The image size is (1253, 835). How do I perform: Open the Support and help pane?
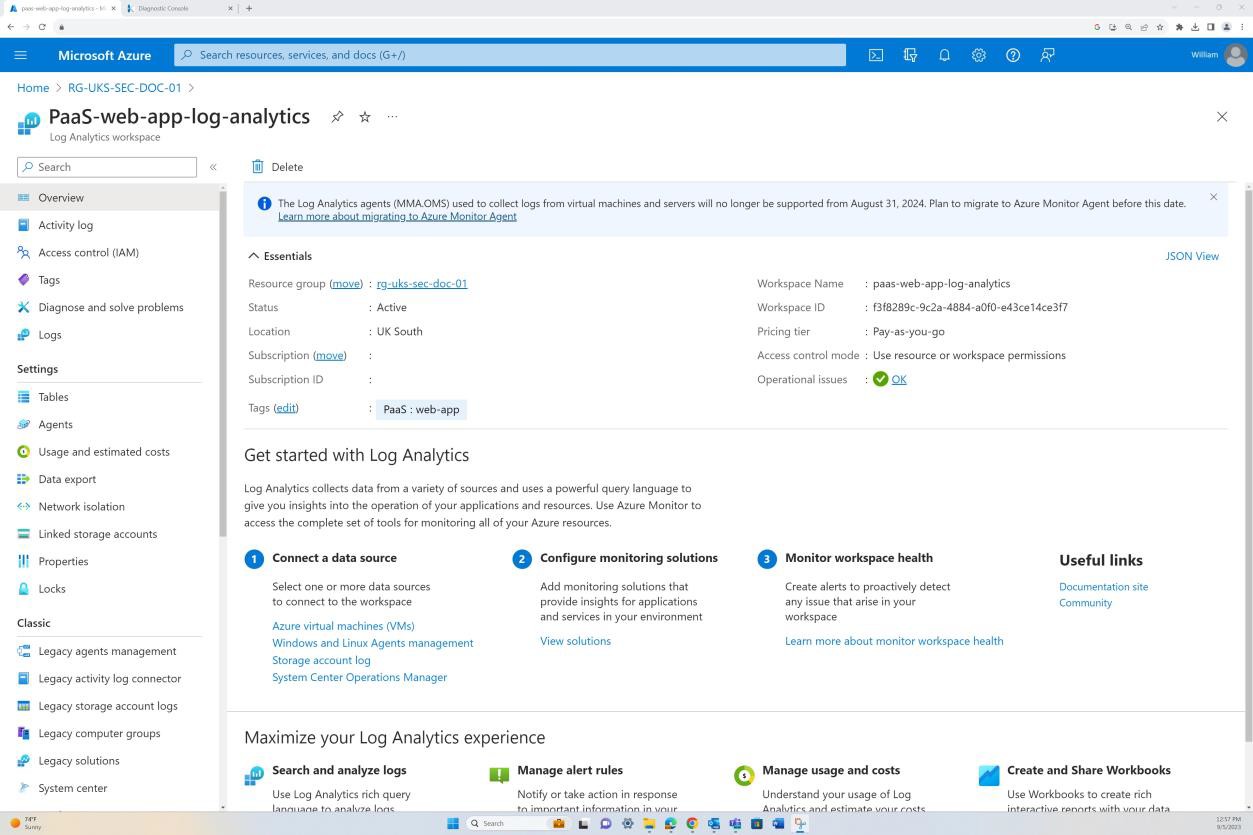[1012, 55]
